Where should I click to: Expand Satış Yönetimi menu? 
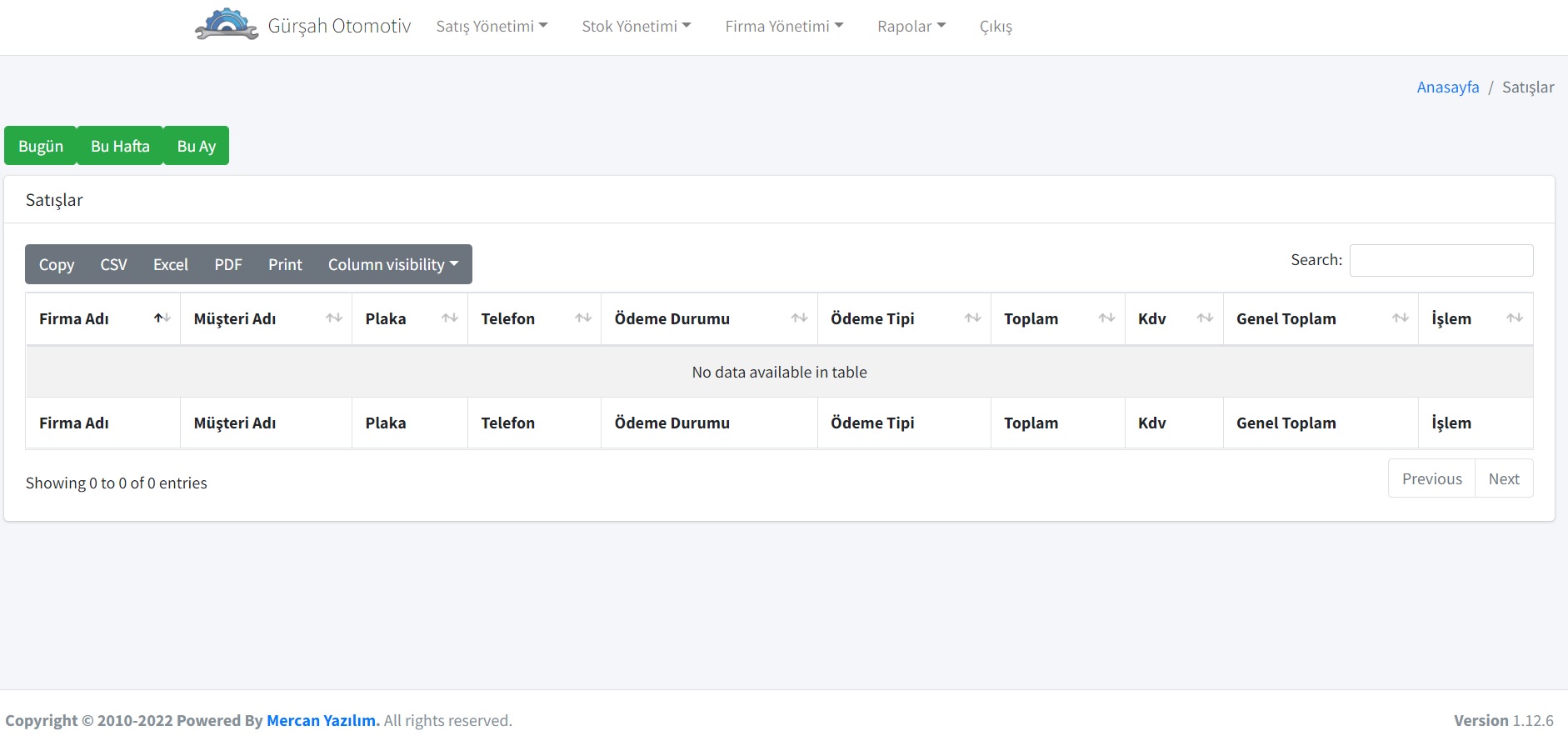(492, 27)
